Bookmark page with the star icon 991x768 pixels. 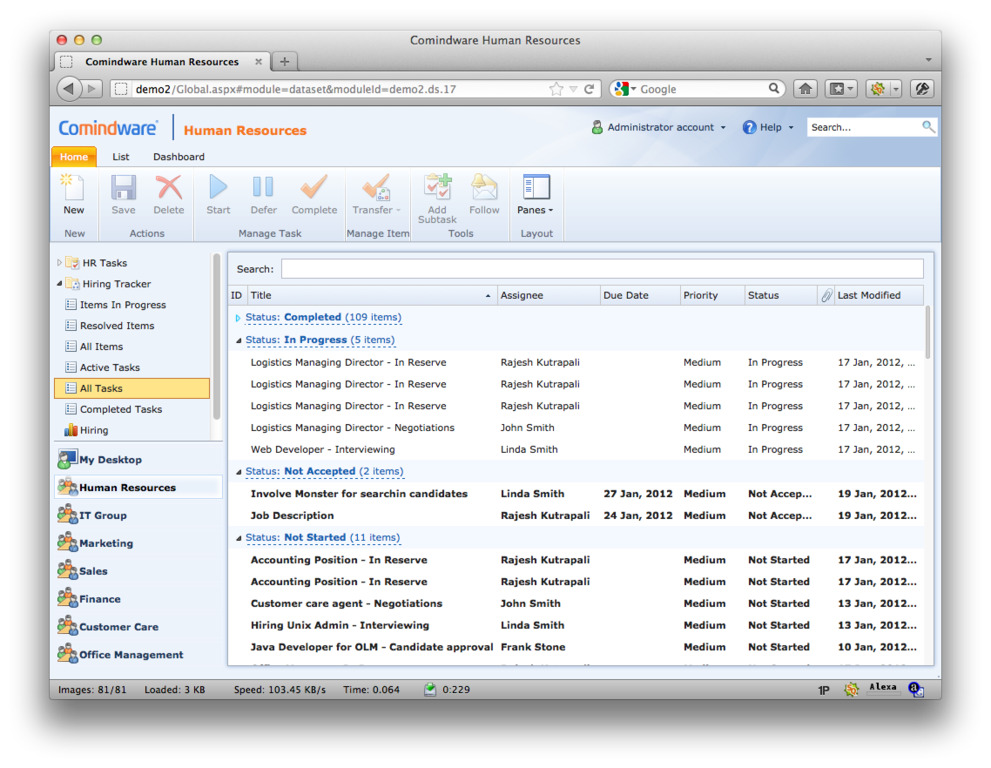pyautogui.click(x=556, y=89)
